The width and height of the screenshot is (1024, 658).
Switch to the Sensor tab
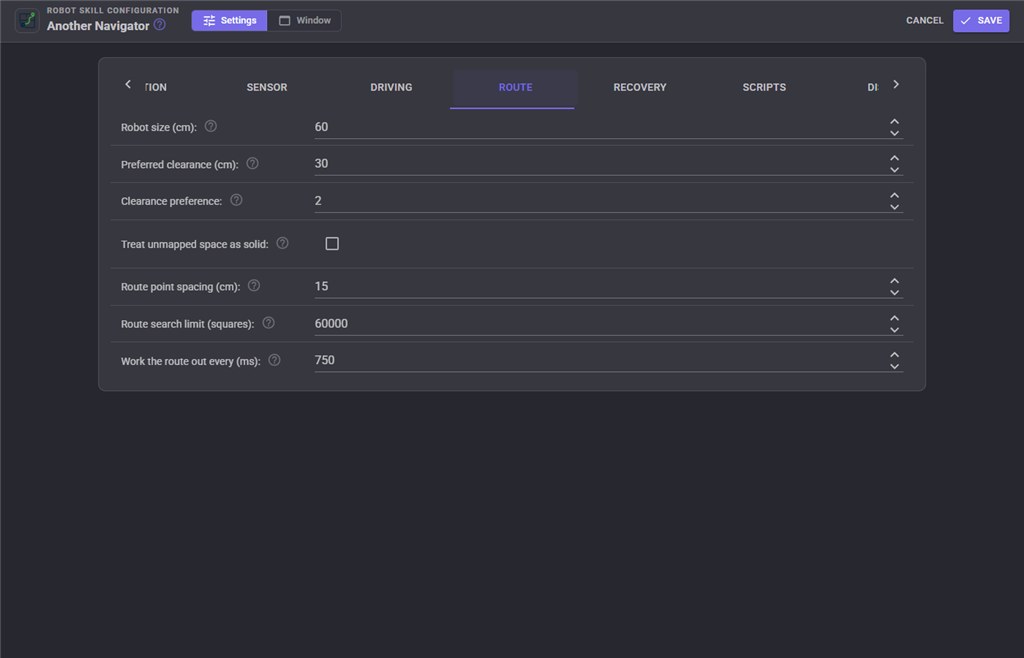[266, 87]
